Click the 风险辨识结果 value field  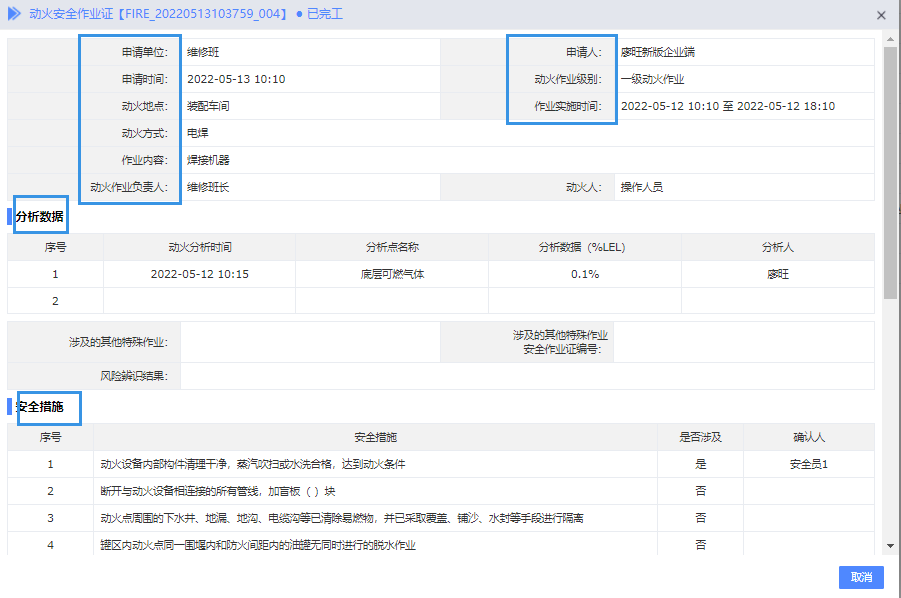point(527,376)
